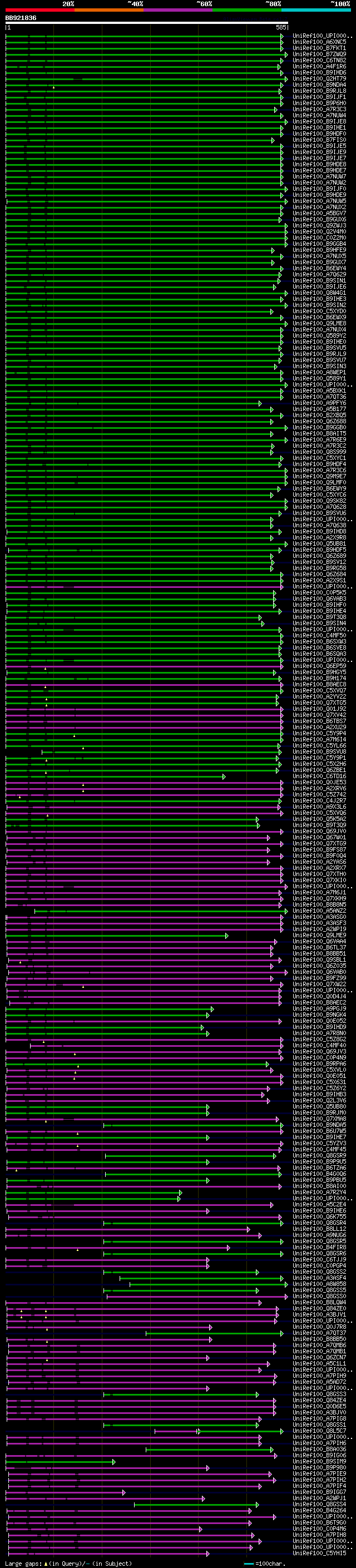Select the query name BB921836
356x1568 pixels.
coord(21,18)
